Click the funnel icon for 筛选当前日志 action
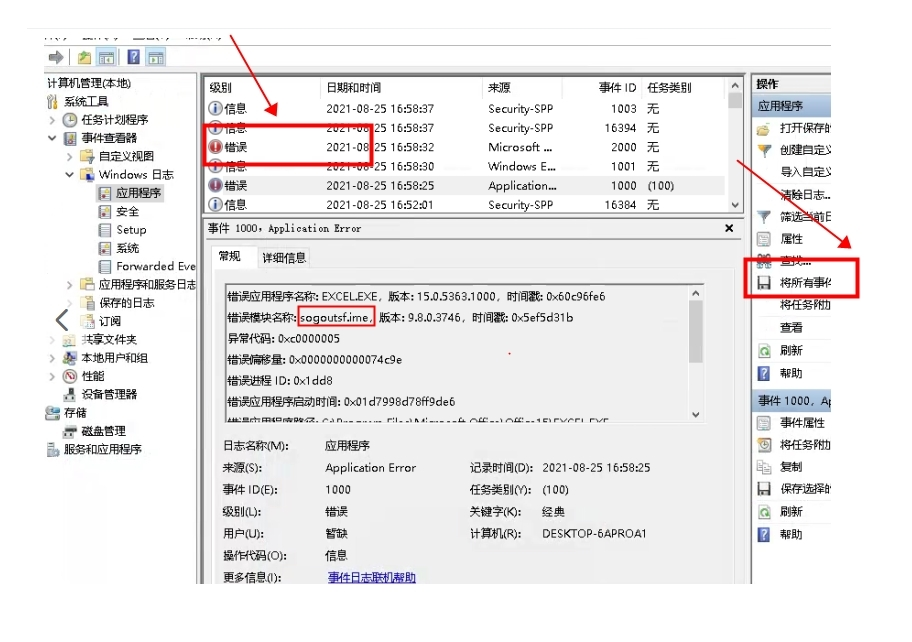The width and height of the screenshot is (912, 642). [x=764, y=217]
